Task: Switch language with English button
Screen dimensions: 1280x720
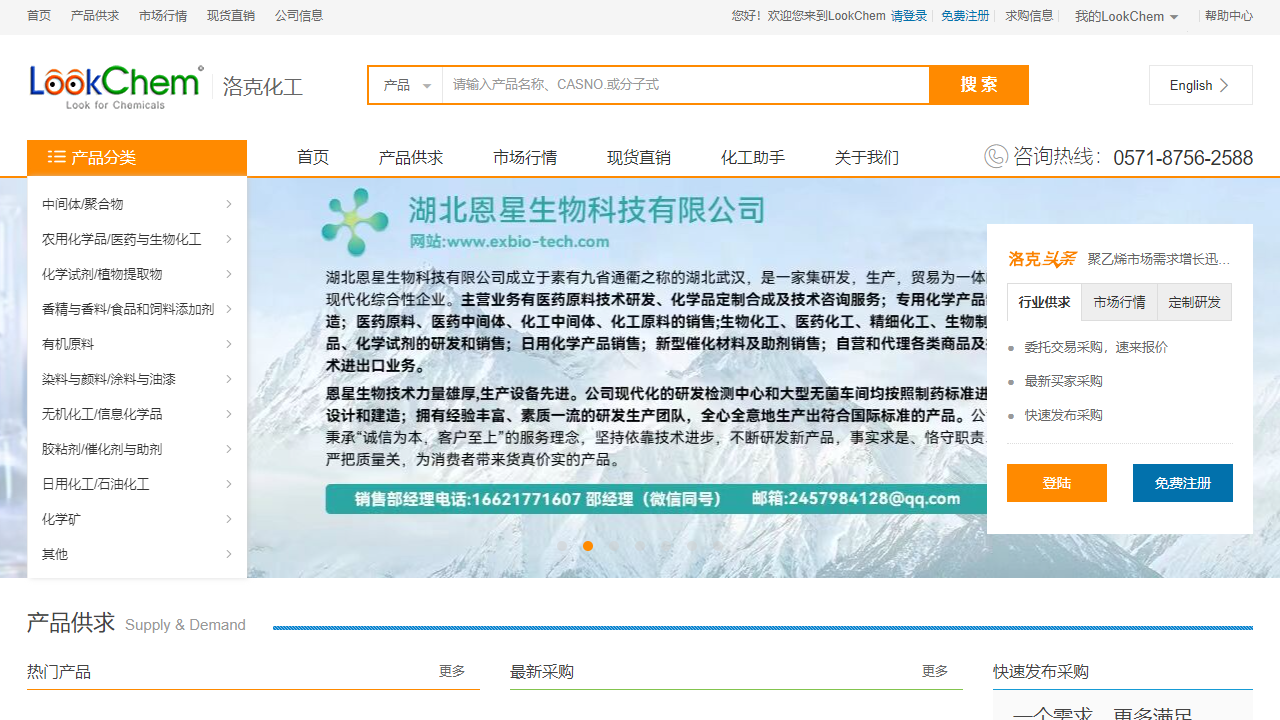Action: pyautogui.click(x=1200, y=85)
